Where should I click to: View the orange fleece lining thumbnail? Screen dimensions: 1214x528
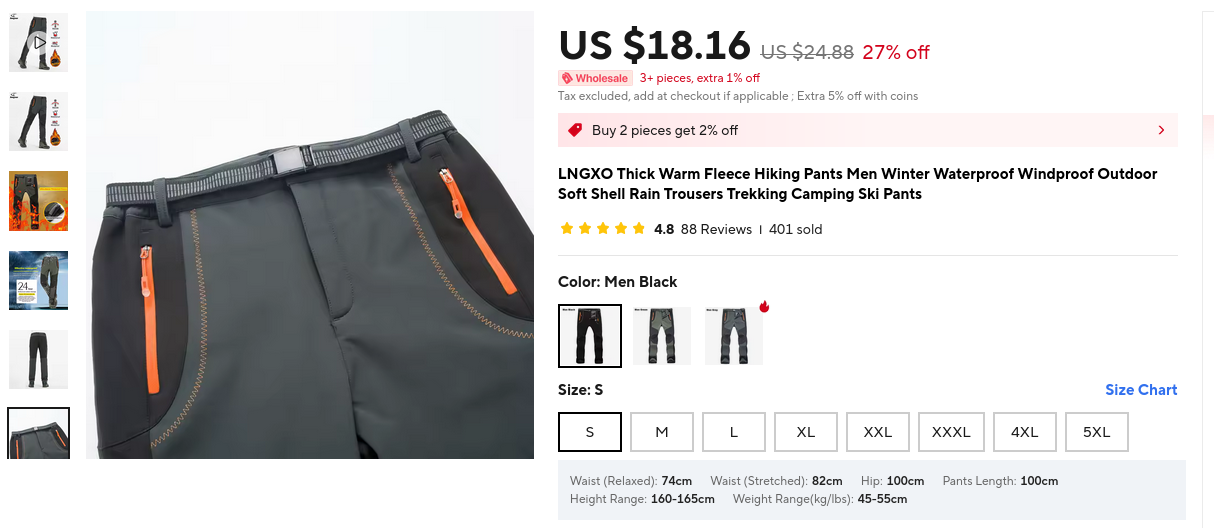click(x=39, y=200)
